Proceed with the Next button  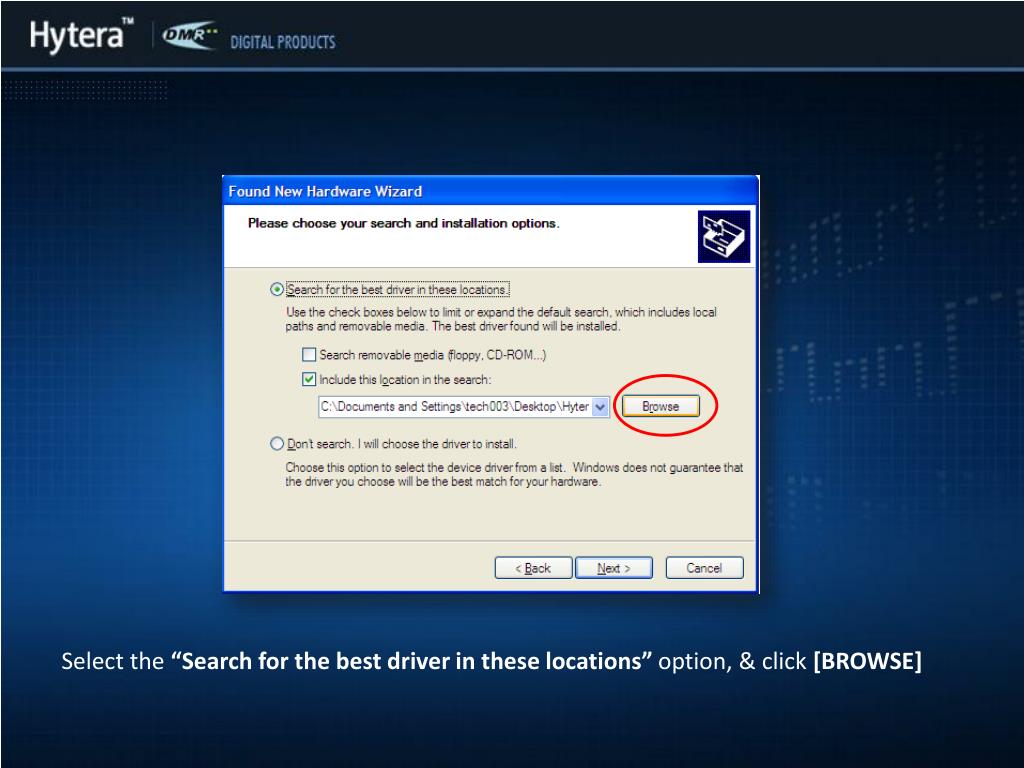[x=614, y=568]
